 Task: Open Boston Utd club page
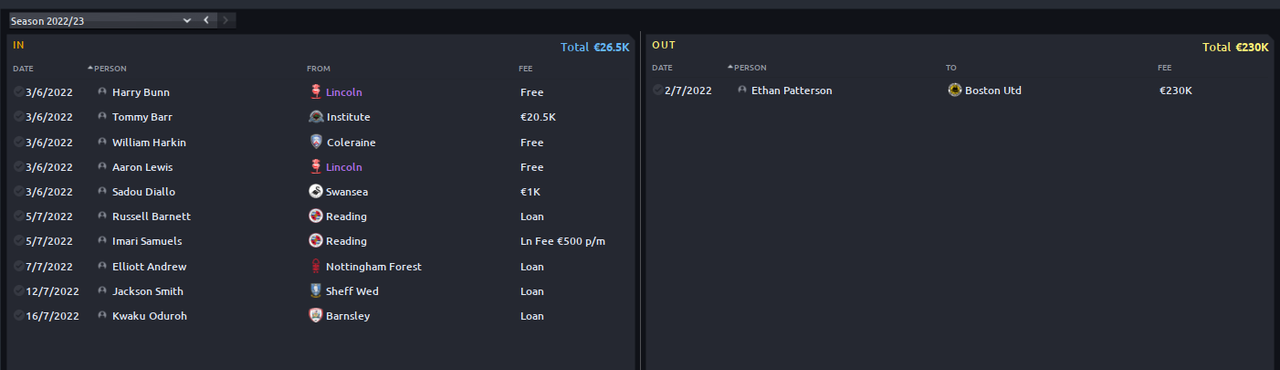pos(993,90)
